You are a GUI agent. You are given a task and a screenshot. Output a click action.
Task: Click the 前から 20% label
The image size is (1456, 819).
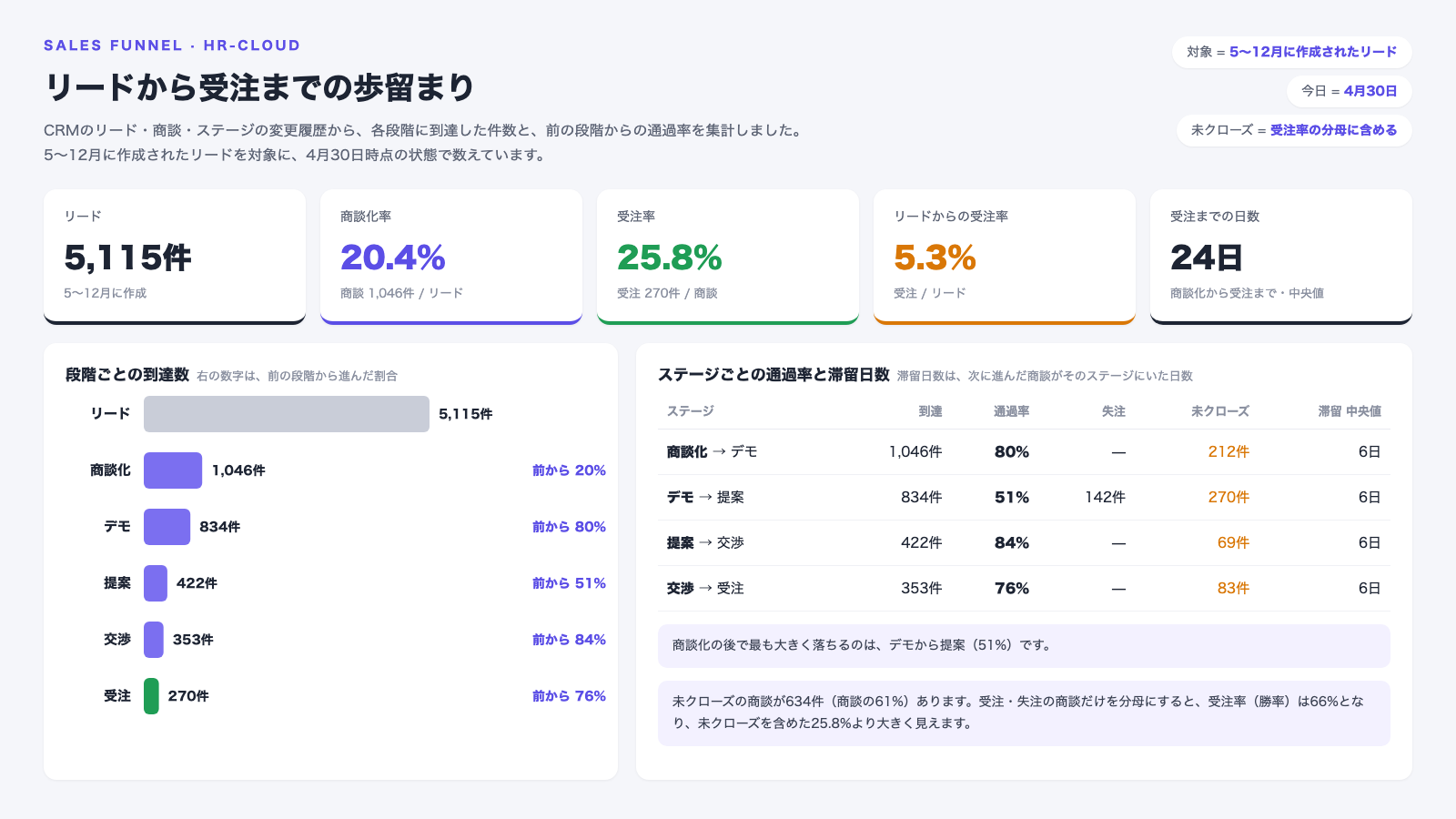pos(569,470)
